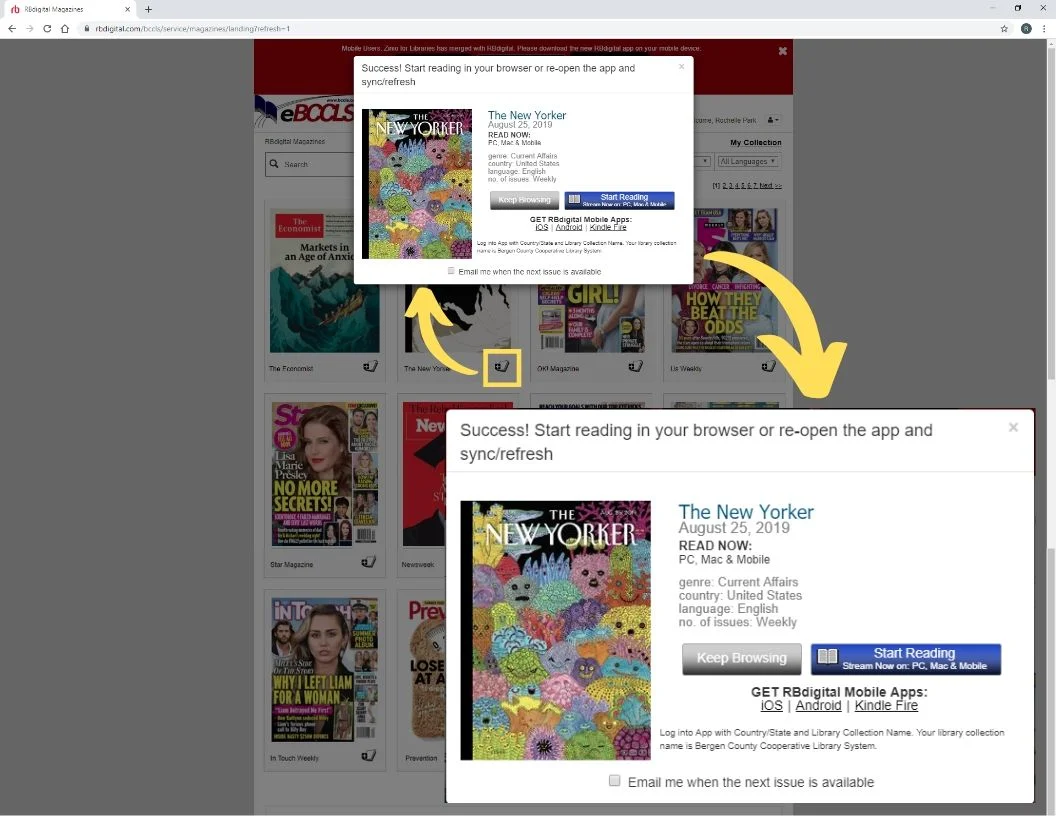
Task: Go forward in browser history
Action: coord(29,28)
